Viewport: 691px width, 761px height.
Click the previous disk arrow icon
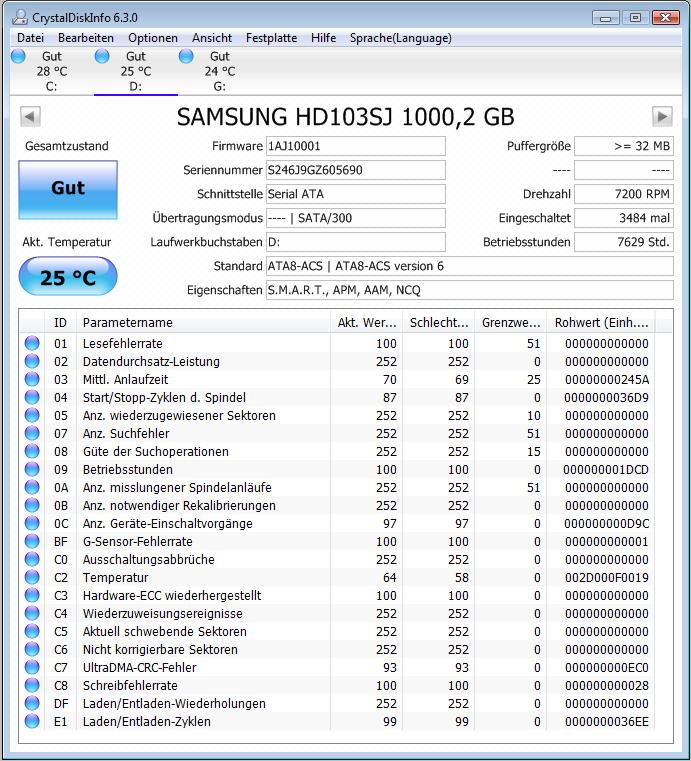tap(30, 116)
